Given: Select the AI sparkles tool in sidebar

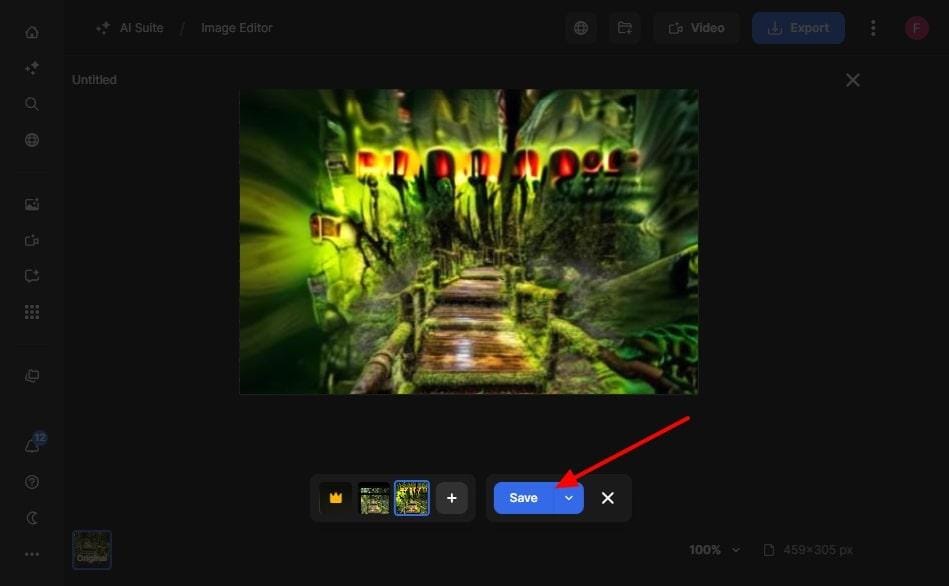Looking at the screenshot, I should [x=31, y=67].
